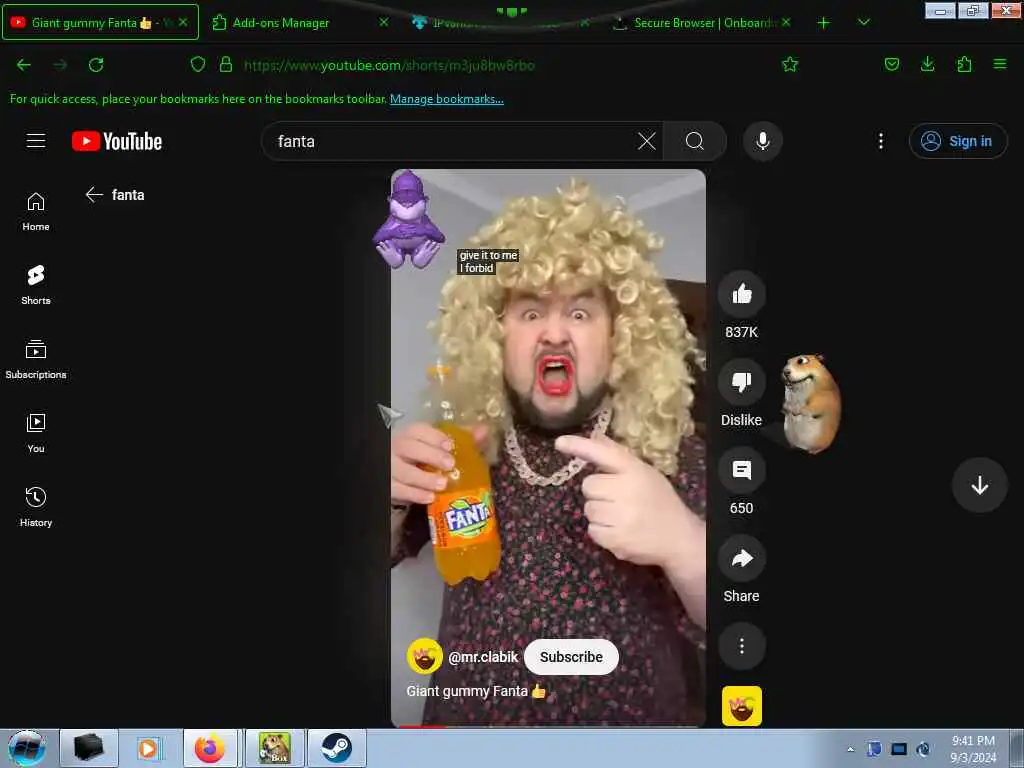Click the Giant gummy Fanta title

[x=475, y=691]
